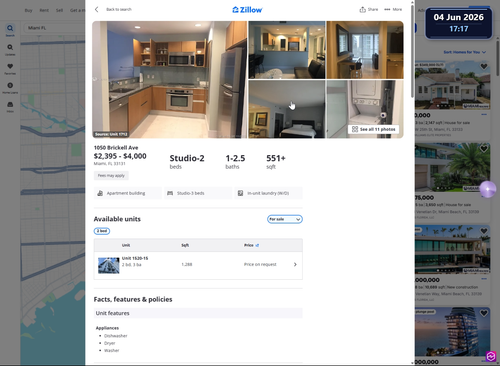Image resolution: width=500 pixels, height=366 pixels.
Task: Click the 'Miami FL' search field
Action: (x=54, y=28)
